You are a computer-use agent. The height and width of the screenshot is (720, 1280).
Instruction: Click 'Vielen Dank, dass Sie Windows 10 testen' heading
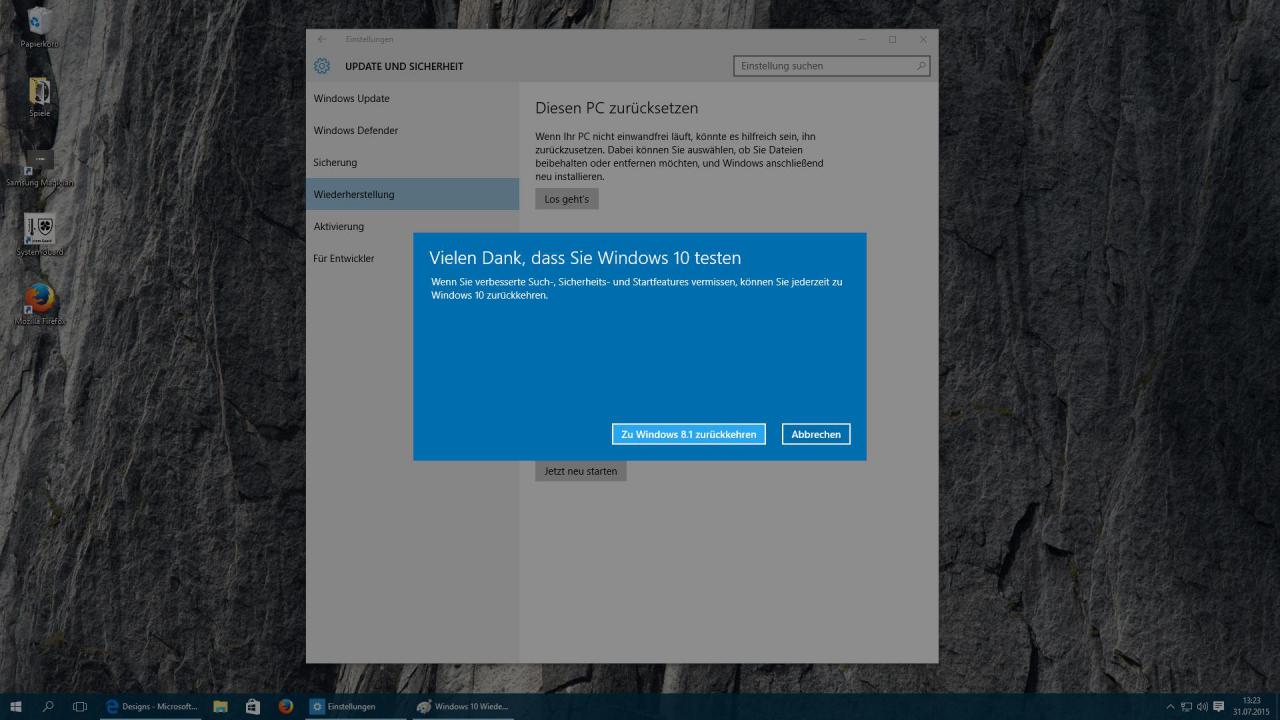585,257
